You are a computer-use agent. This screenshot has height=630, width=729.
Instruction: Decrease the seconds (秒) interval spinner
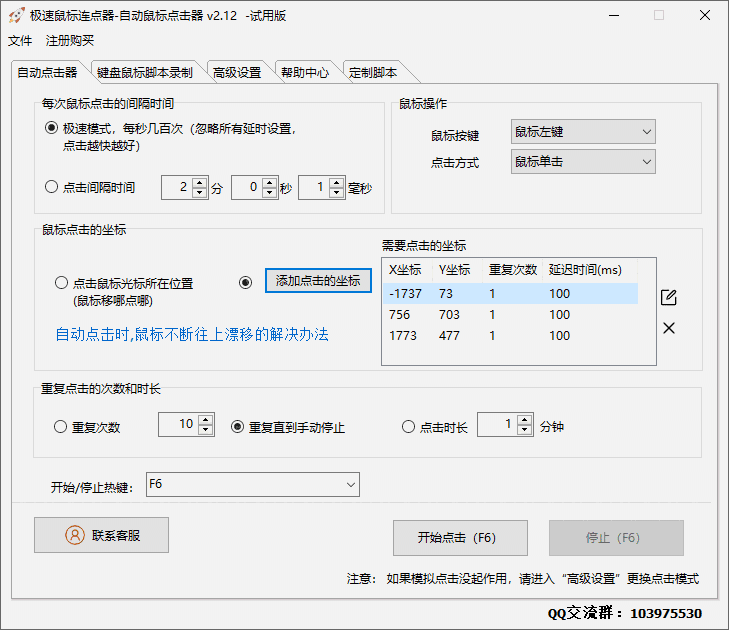tap(270, 193)
